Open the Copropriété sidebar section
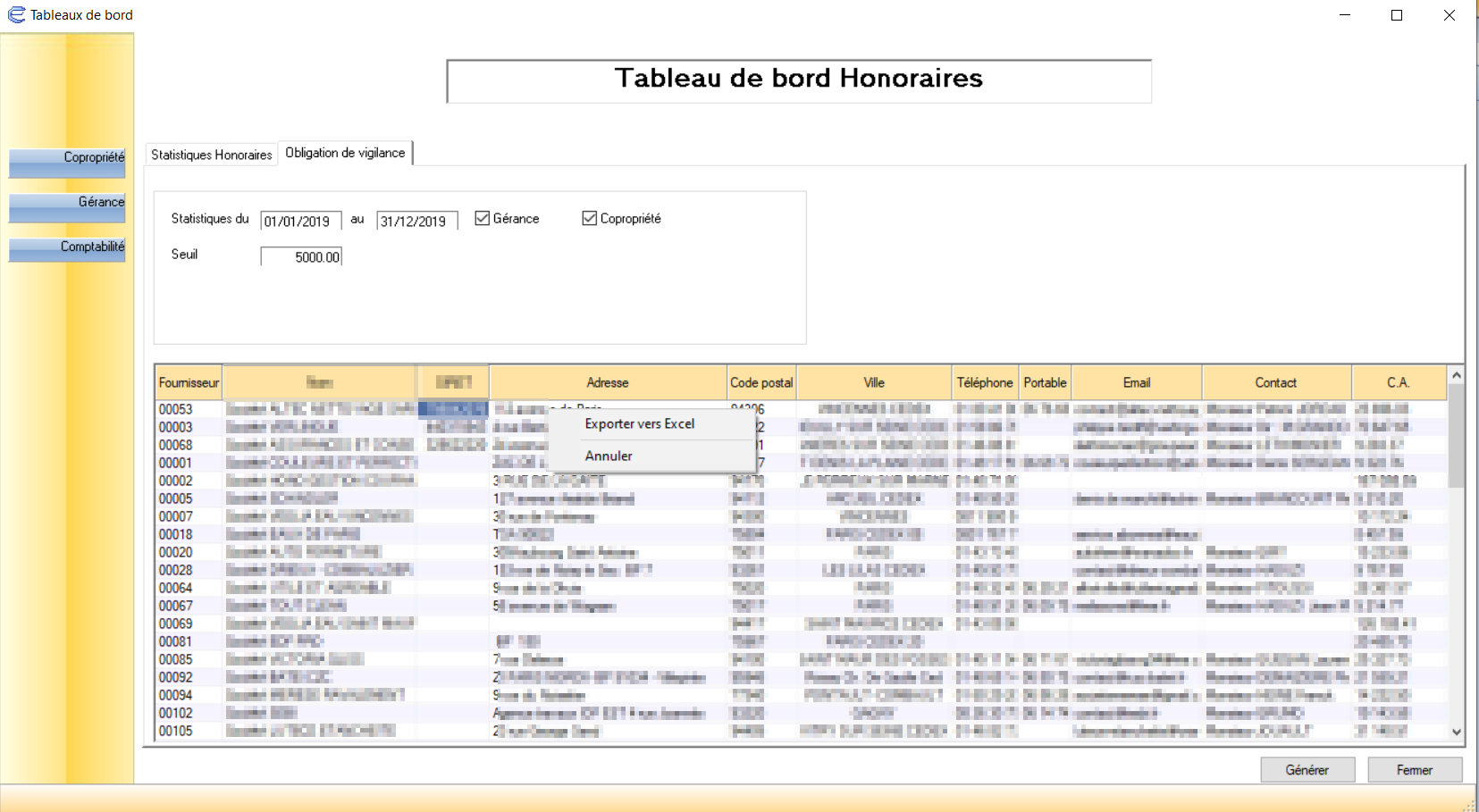1479x812 pixels. tap(67, 163)
